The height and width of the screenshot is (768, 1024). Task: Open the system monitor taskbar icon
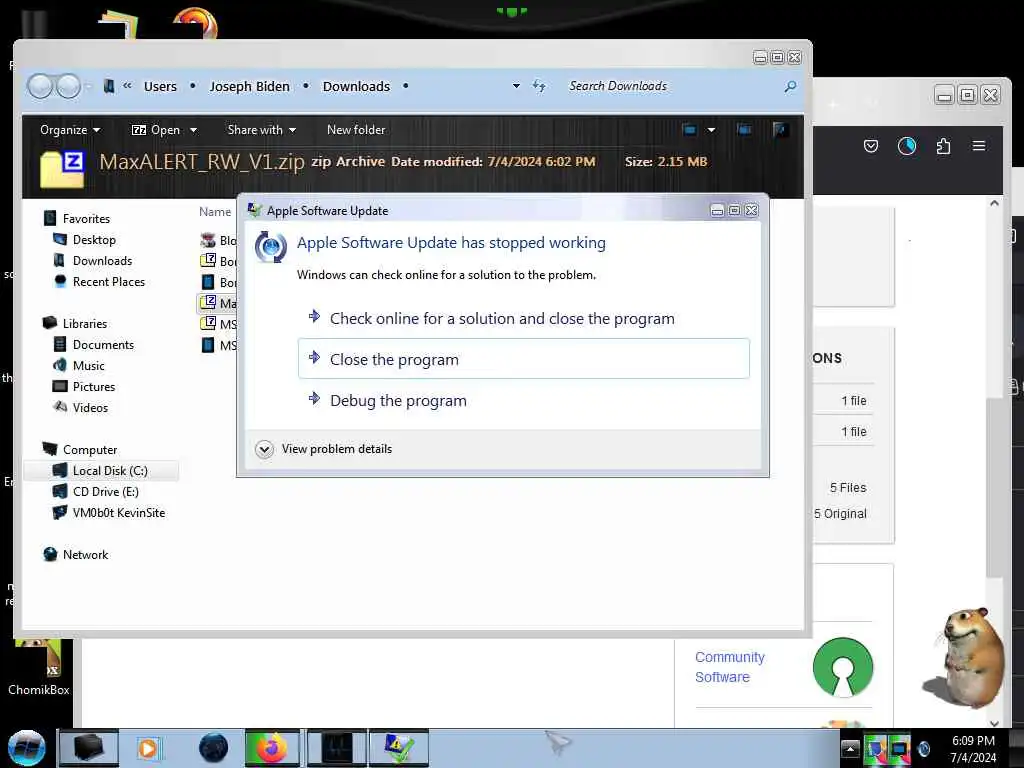point(337,748)
